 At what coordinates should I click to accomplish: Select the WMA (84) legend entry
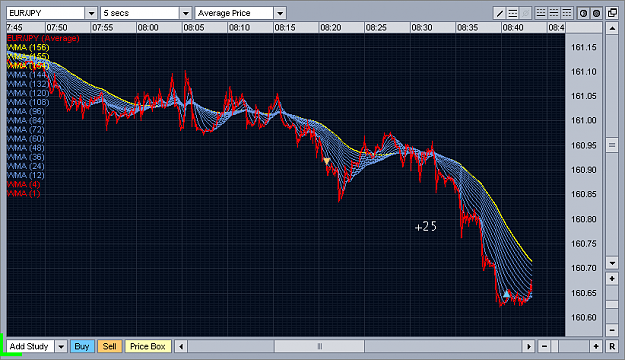click(x=26, y=121)
